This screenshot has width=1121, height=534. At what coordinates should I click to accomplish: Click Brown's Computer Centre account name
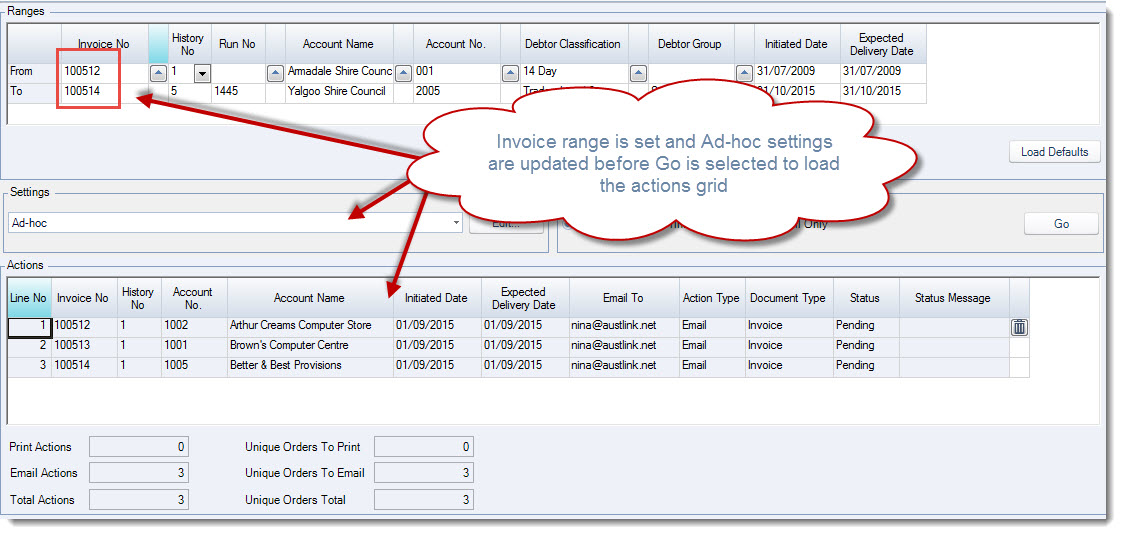pos(310,345)
